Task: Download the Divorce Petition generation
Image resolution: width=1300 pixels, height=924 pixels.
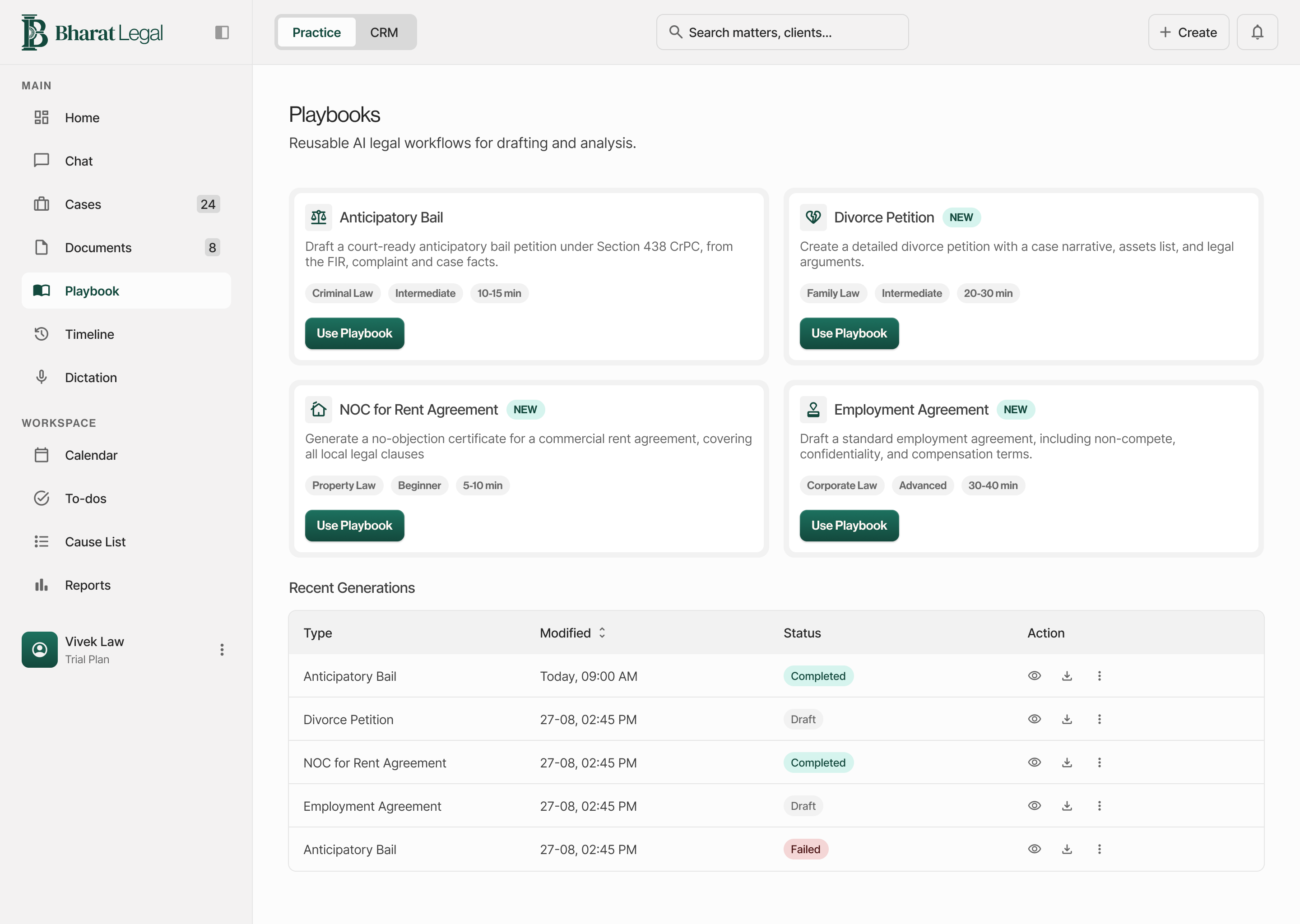Action: point(1067,719)
